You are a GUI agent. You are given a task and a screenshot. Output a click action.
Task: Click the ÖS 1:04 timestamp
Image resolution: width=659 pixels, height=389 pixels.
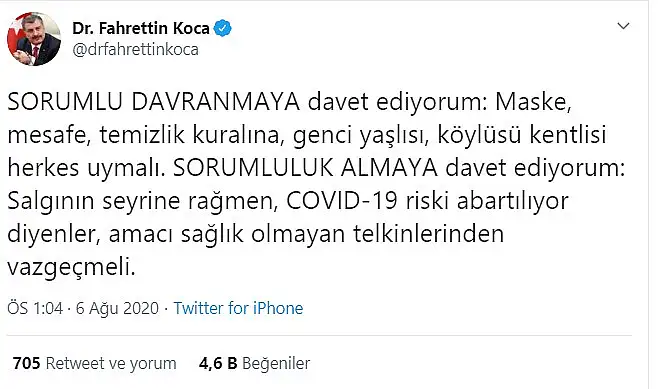coord(35,308)
